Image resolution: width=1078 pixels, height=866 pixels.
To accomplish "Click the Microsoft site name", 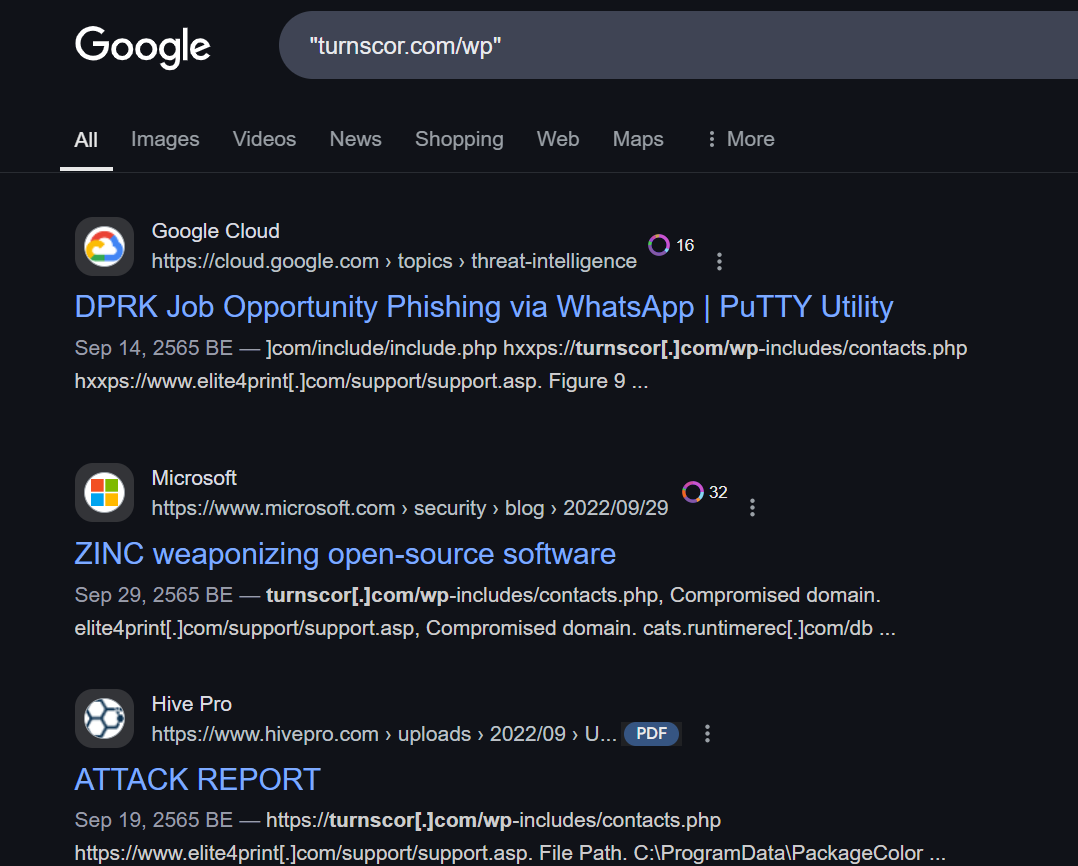I will coord(194,478).
